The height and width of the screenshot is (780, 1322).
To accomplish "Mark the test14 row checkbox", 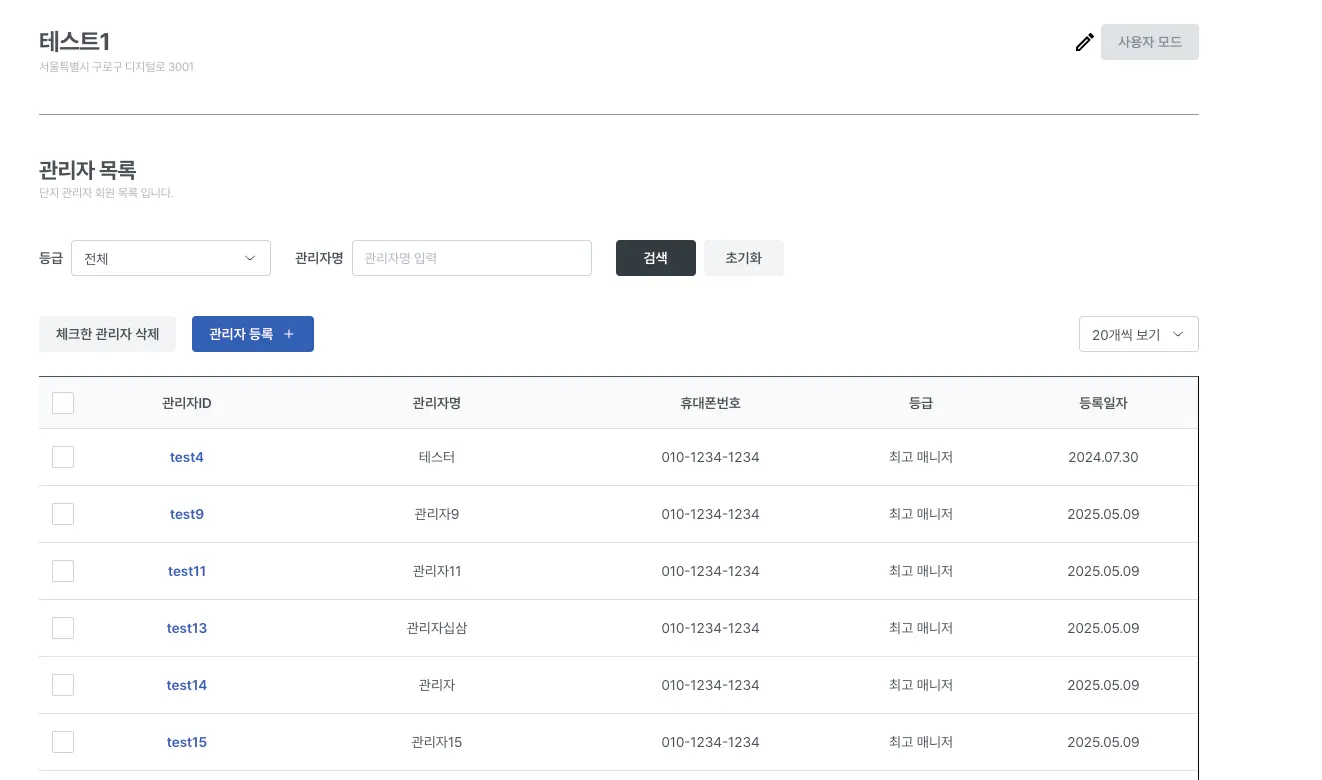I will pos(63,685).
